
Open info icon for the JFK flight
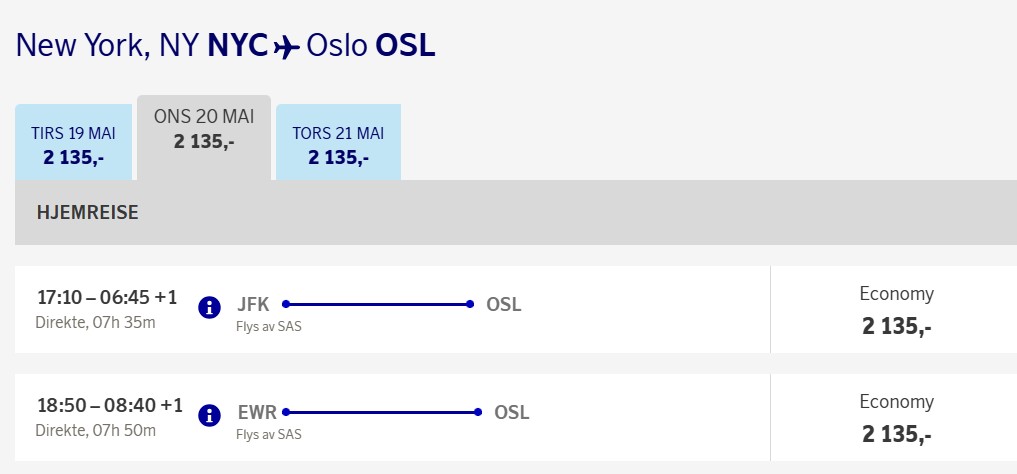[209, 307]
